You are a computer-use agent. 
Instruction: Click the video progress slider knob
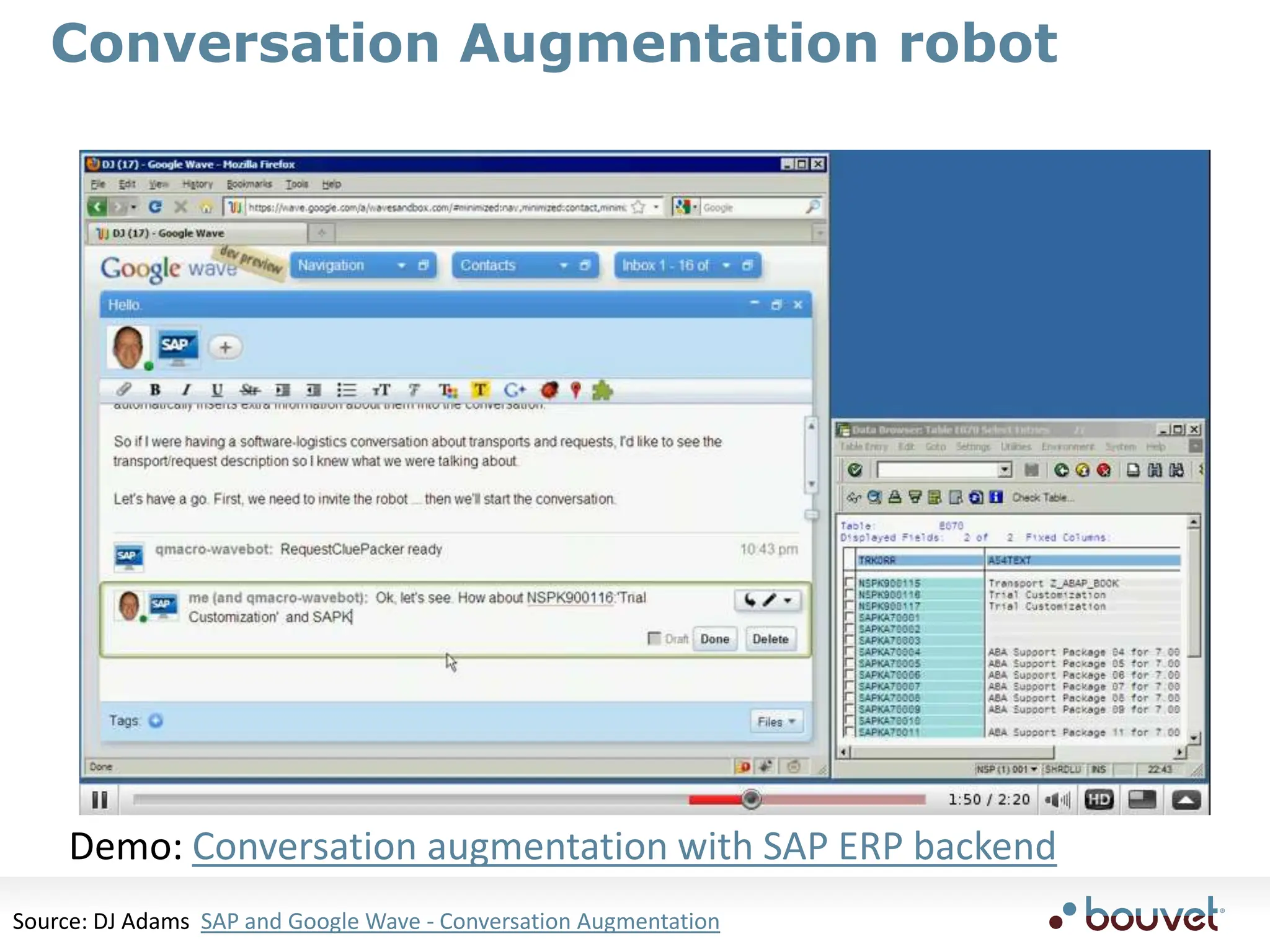[751, 800]
